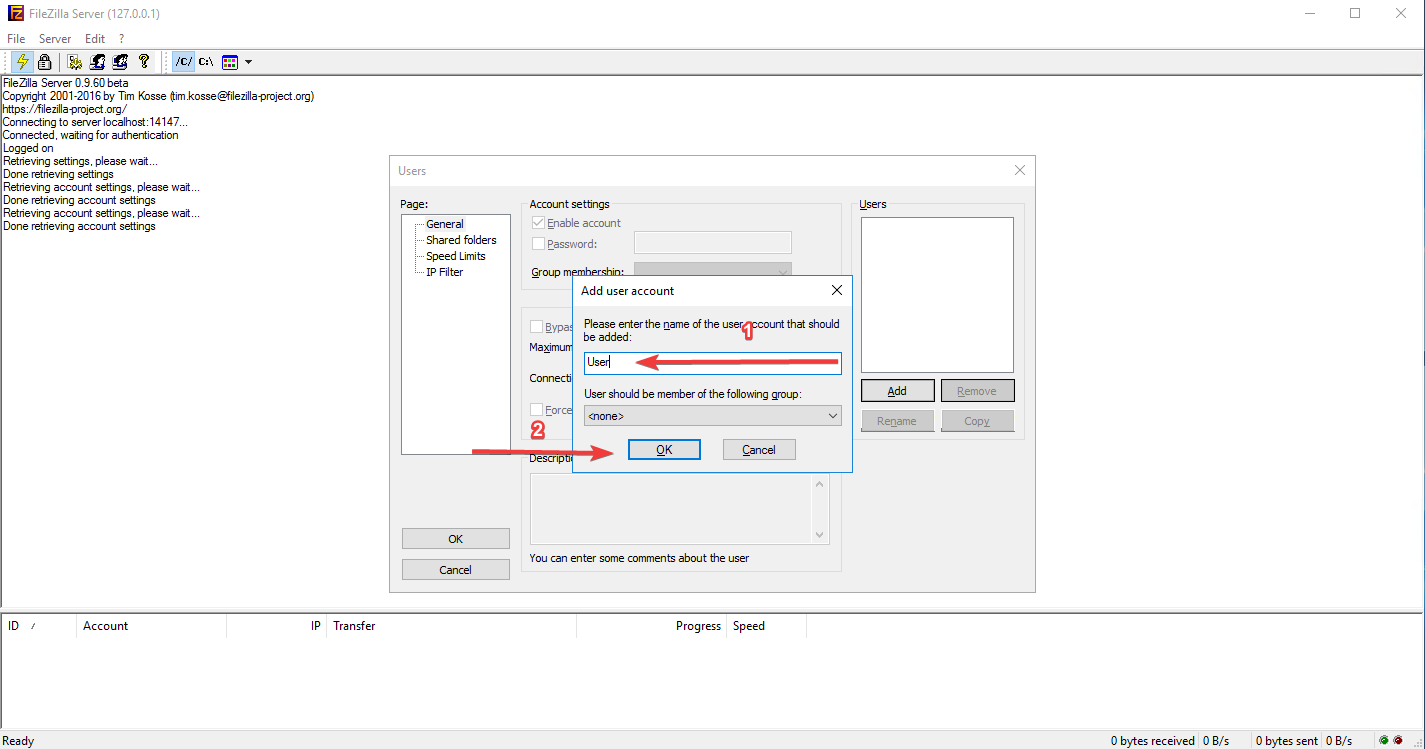This screenshot has width=1425, height=749.
Task: Click the Remove button under Users list
Action: point(977,391)
